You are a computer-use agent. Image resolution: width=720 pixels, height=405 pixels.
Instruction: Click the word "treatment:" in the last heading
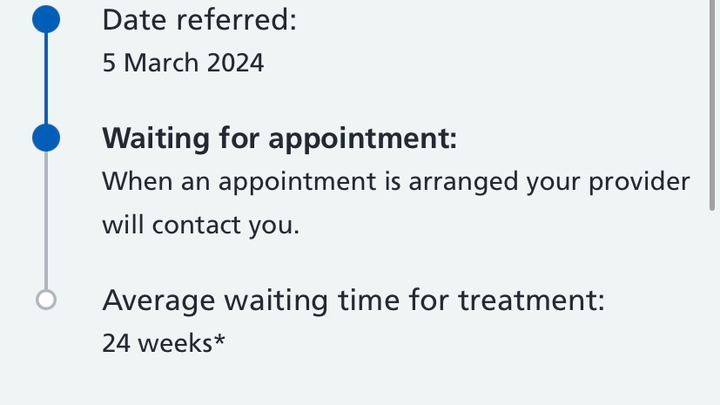[x=532, y=300]
